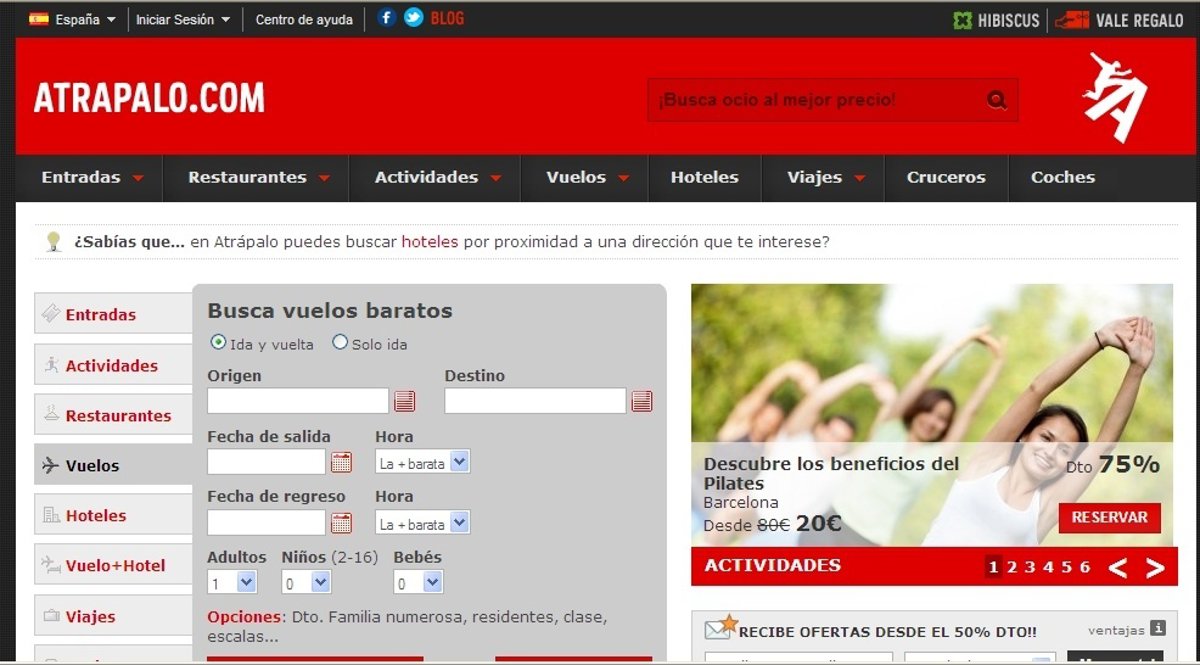1200x665 pixels.
Task: Open departure Hora dropdown
Action: coord(422,463)
